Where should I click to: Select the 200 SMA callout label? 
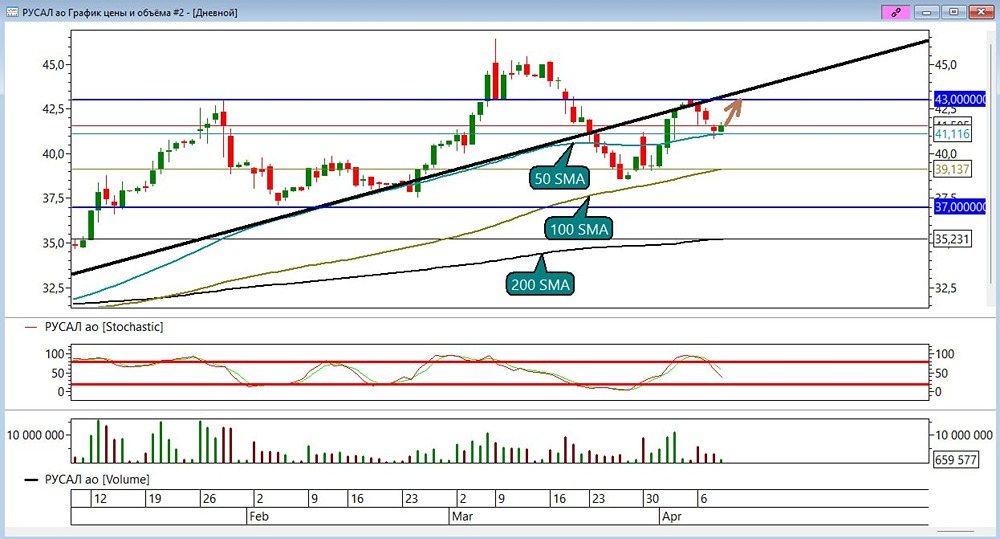[540, 284]
